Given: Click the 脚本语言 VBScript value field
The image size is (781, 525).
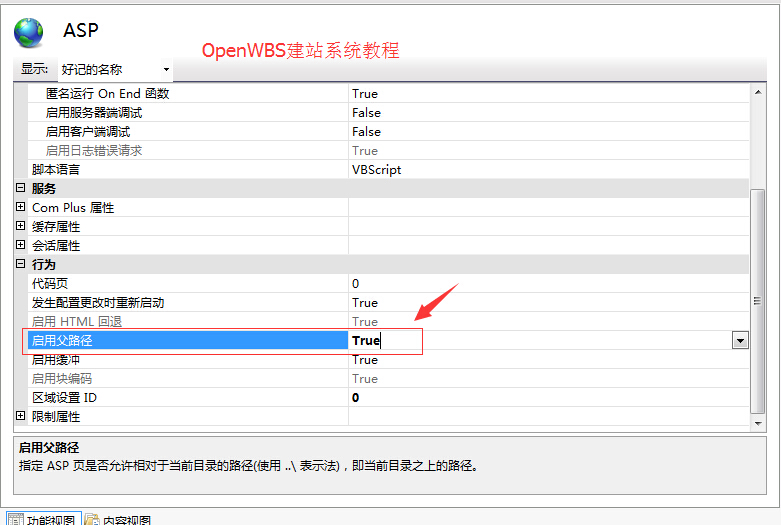Looking at the screenshot, I should tap(377, 170).
